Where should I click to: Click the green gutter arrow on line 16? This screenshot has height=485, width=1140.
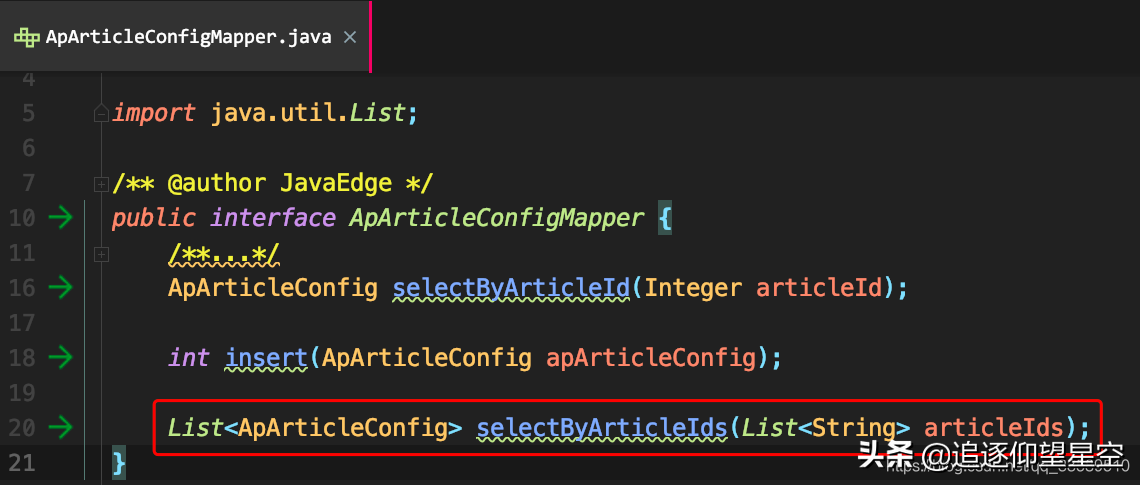coord(61,288)
